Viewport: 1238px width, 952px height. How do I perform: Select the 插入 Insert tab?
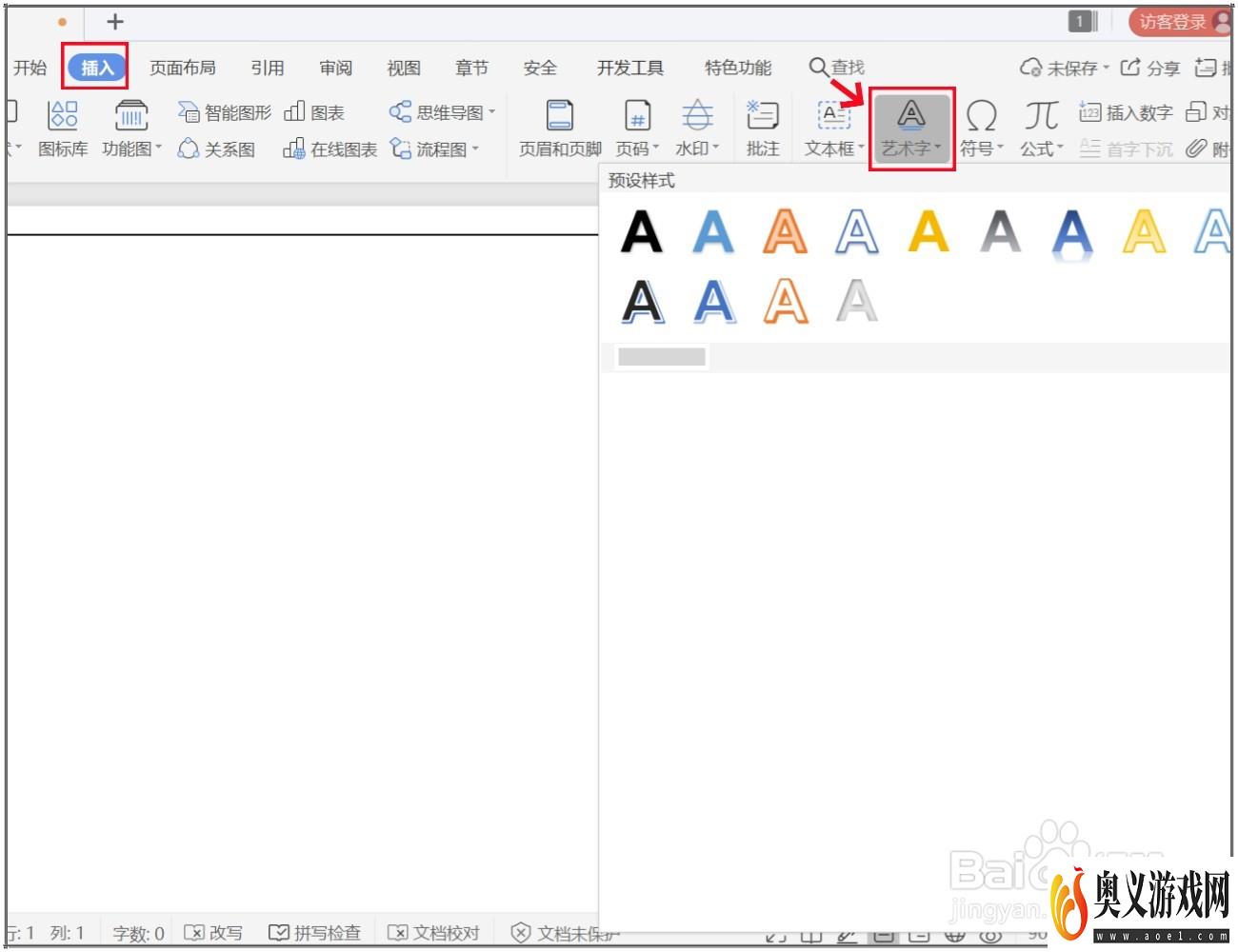tap(97, 68)
